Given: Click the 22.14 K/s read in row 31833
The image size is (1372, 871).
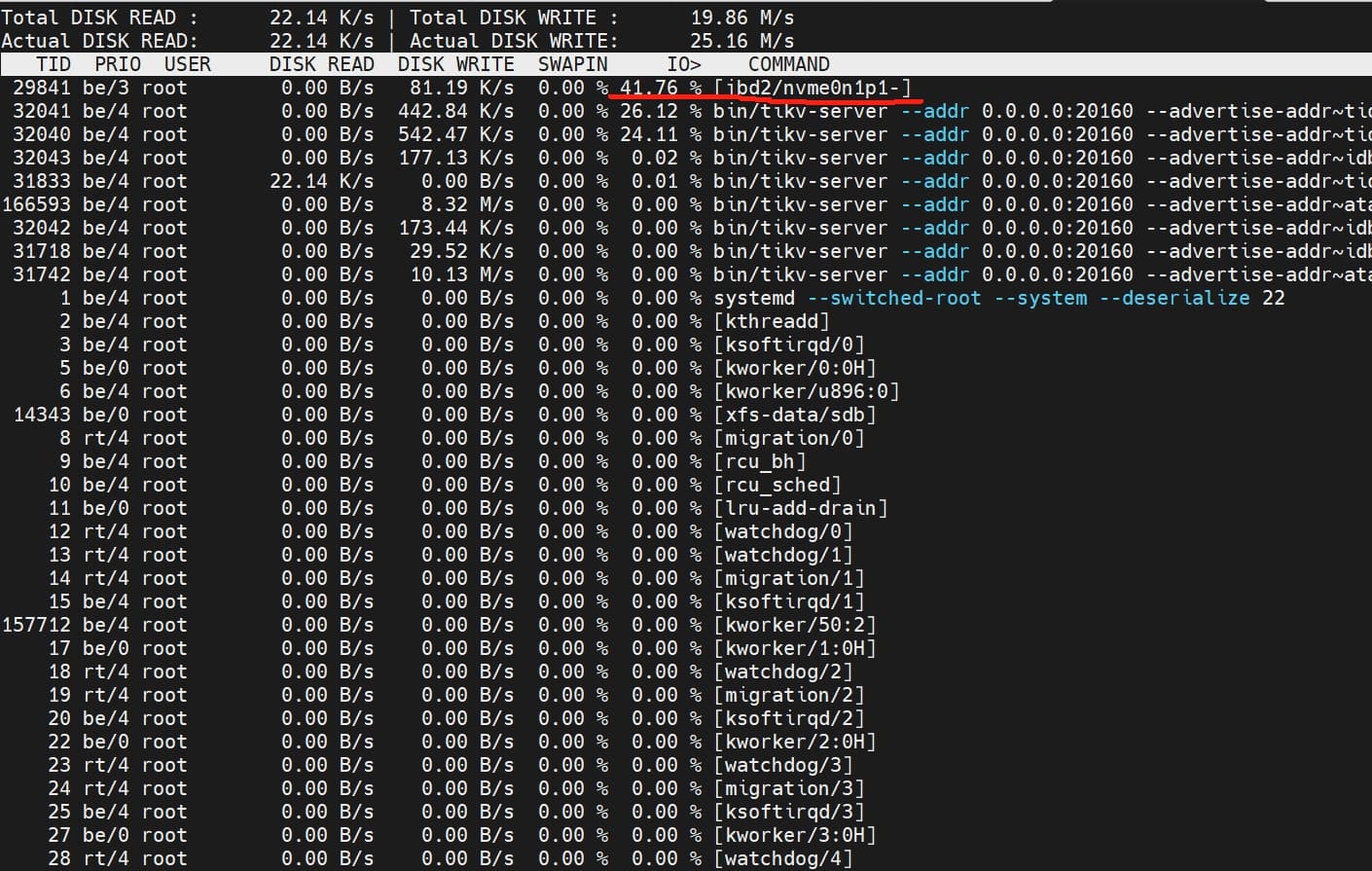Looking at the screenshot, I should 322,181.
